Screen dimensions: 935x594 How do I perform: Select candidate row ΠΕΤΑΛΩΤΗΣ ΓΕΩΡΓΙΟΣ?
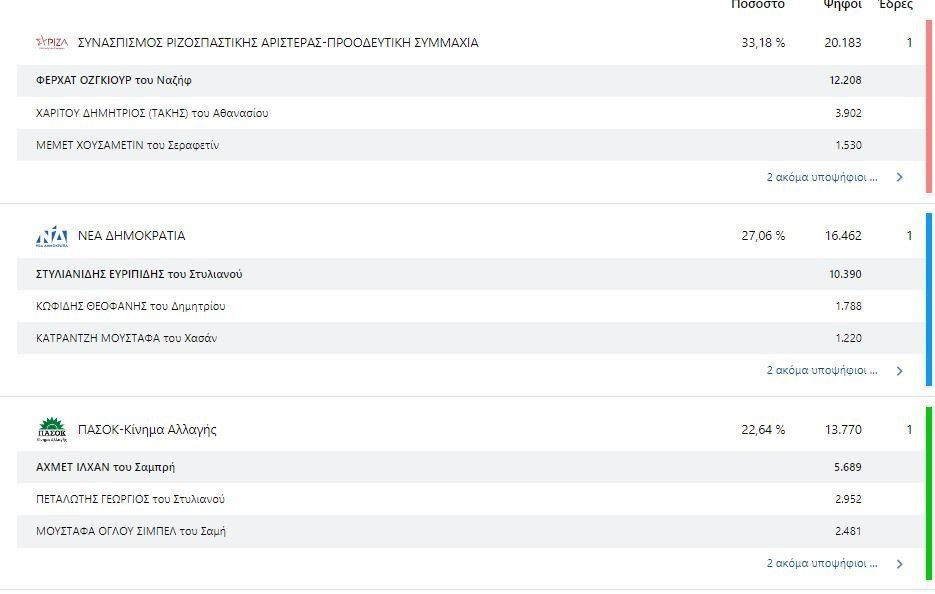(x=471, y=499)
